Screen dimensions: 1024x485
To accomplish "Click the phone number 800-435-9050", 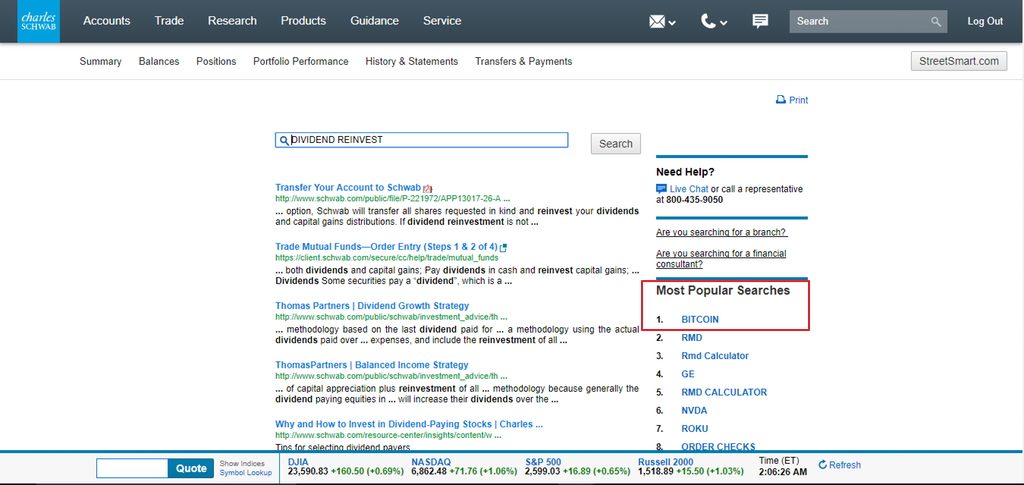I will click(x=694, y=200).
